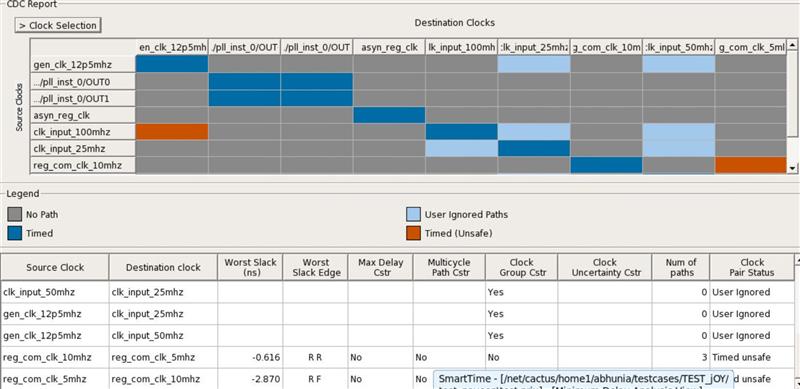The height and width of the screenshot is (389, 800).
Task: Click the asyn_reg_clk destination column header
Action: (x=389, y=47)
